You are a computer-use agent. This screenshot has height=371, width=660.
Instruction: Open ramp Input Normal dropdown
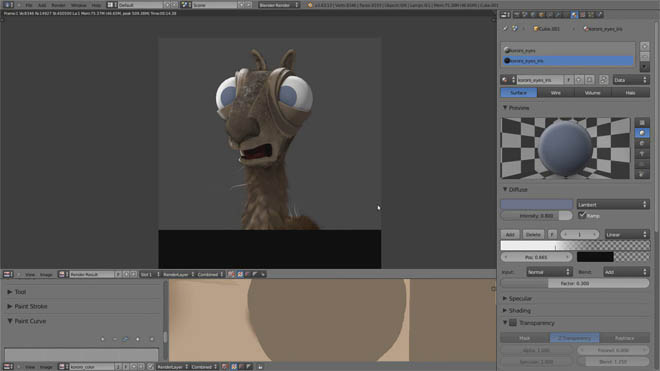pos(549,272)
